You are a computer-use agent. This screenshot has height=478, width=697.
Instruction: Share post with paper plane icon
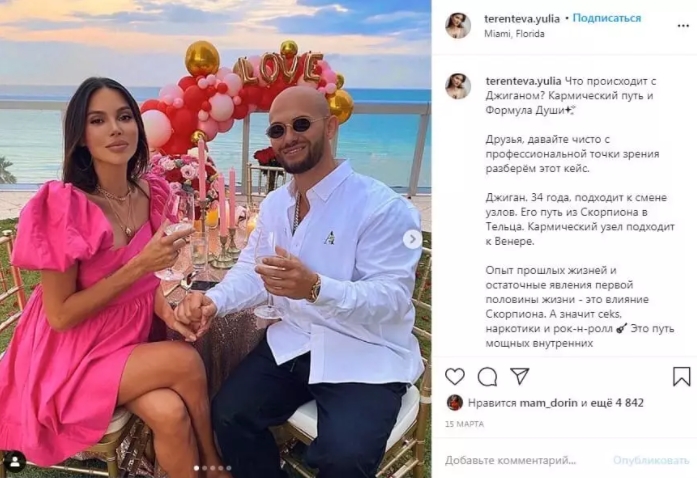(519, 376)
